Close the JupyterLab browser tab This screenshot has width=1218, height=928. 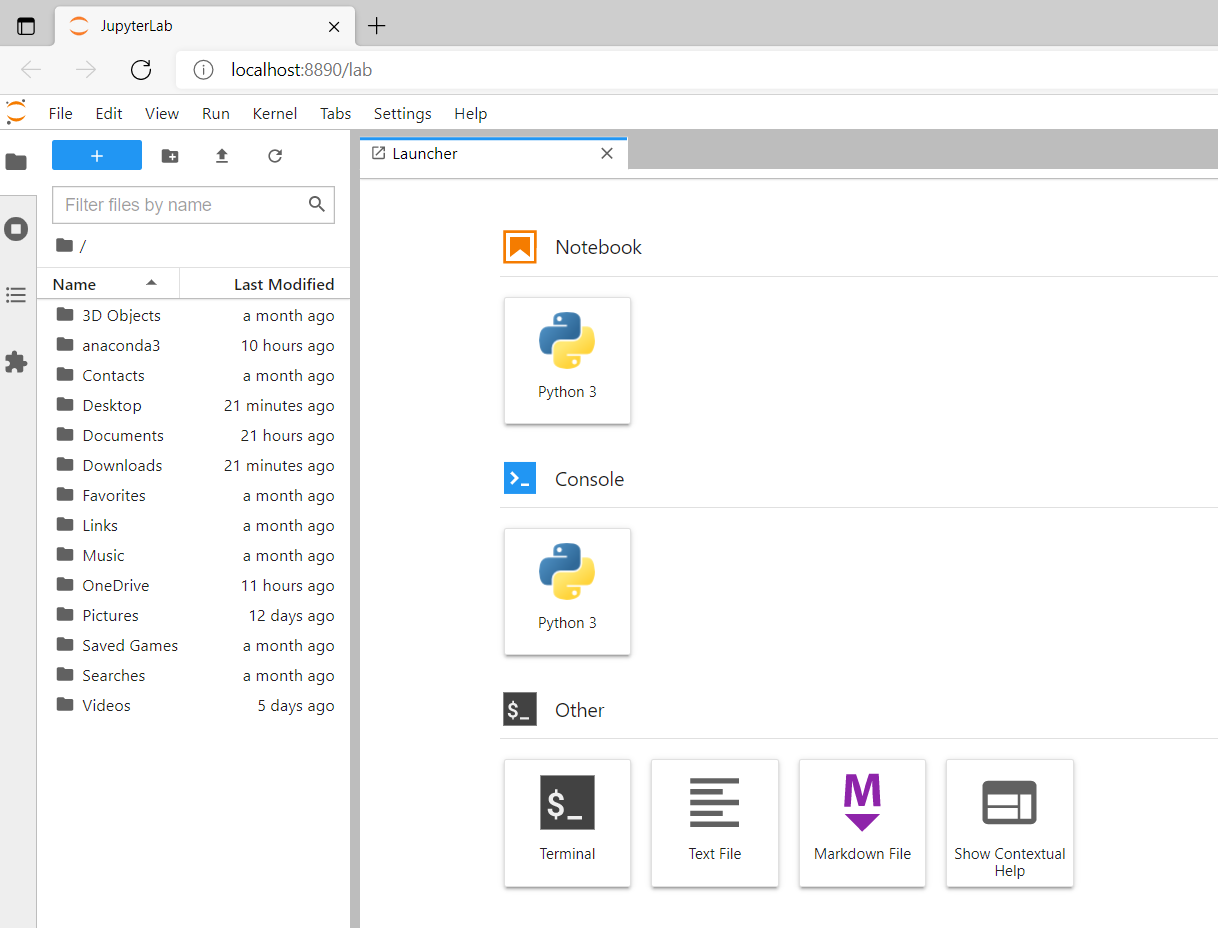coord(335,27)
